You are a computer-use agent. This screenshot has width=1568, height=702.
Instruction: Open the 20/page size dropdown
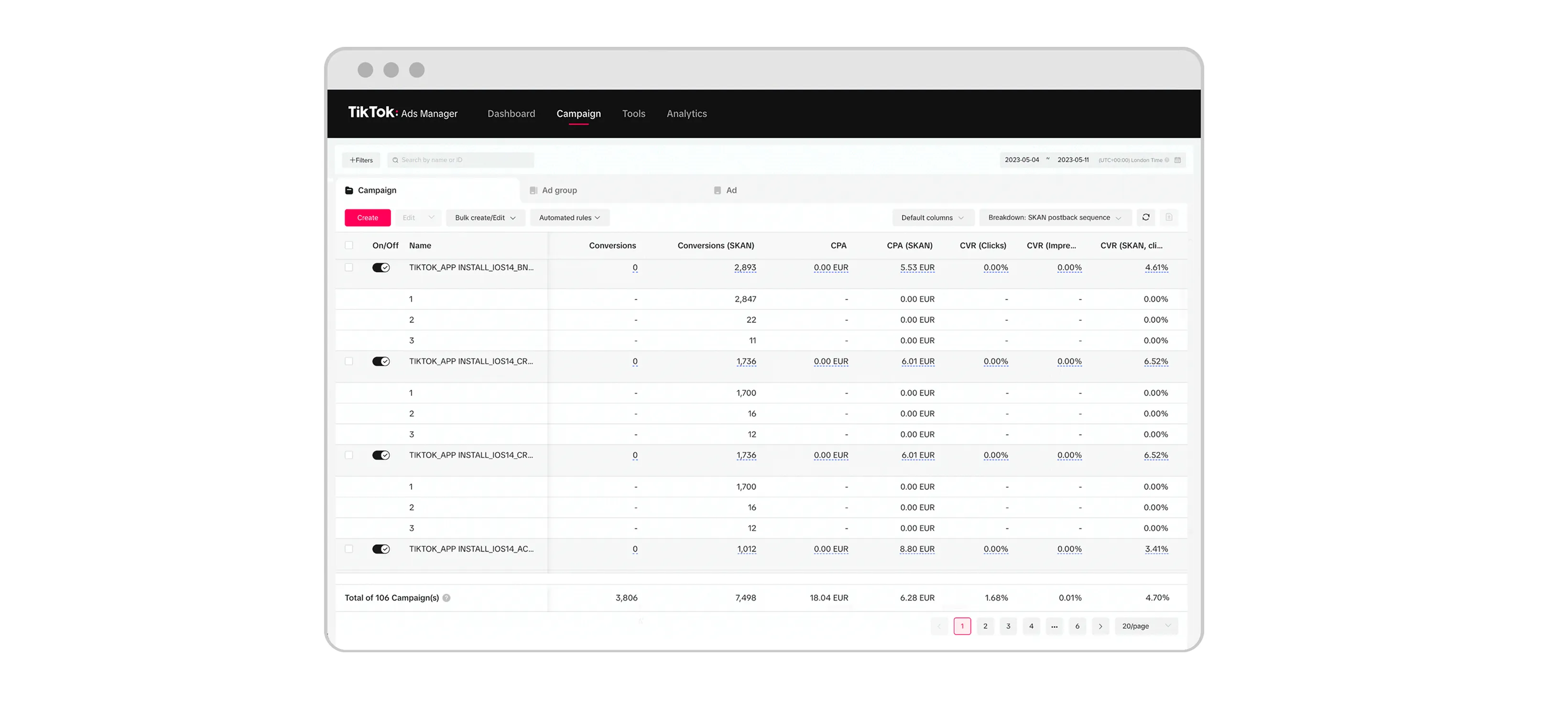pos(1146,626)
